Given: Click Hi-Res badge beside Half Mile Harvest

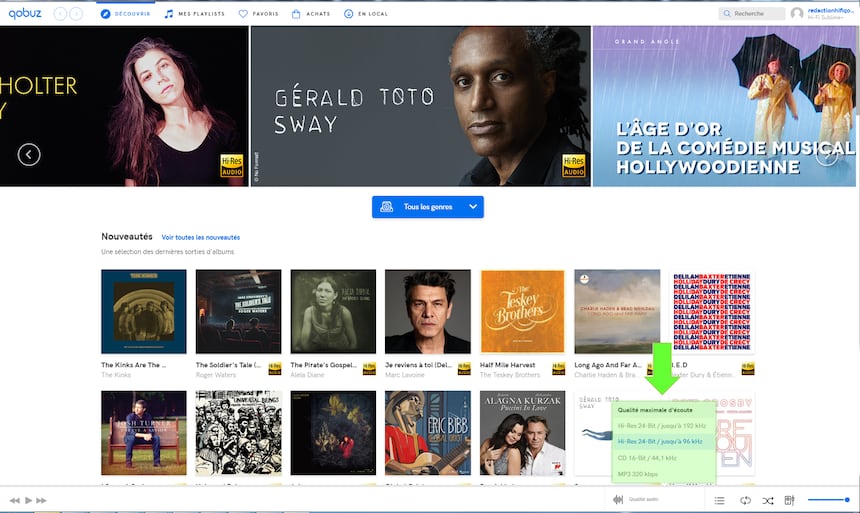Looking at the screenshot, I should 558,369.
